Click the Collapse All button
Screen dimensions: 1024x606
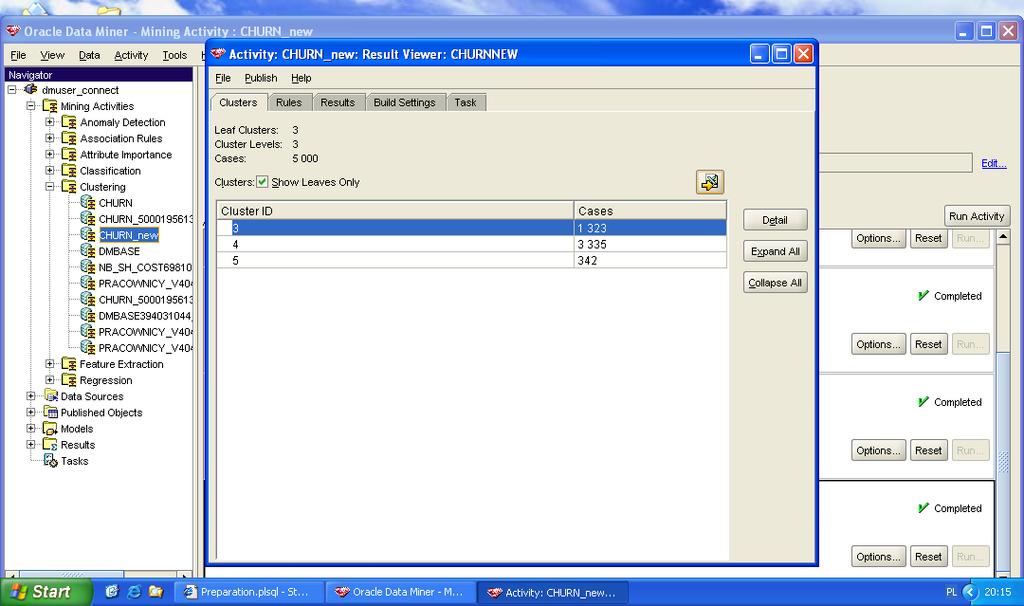(775, 283)
